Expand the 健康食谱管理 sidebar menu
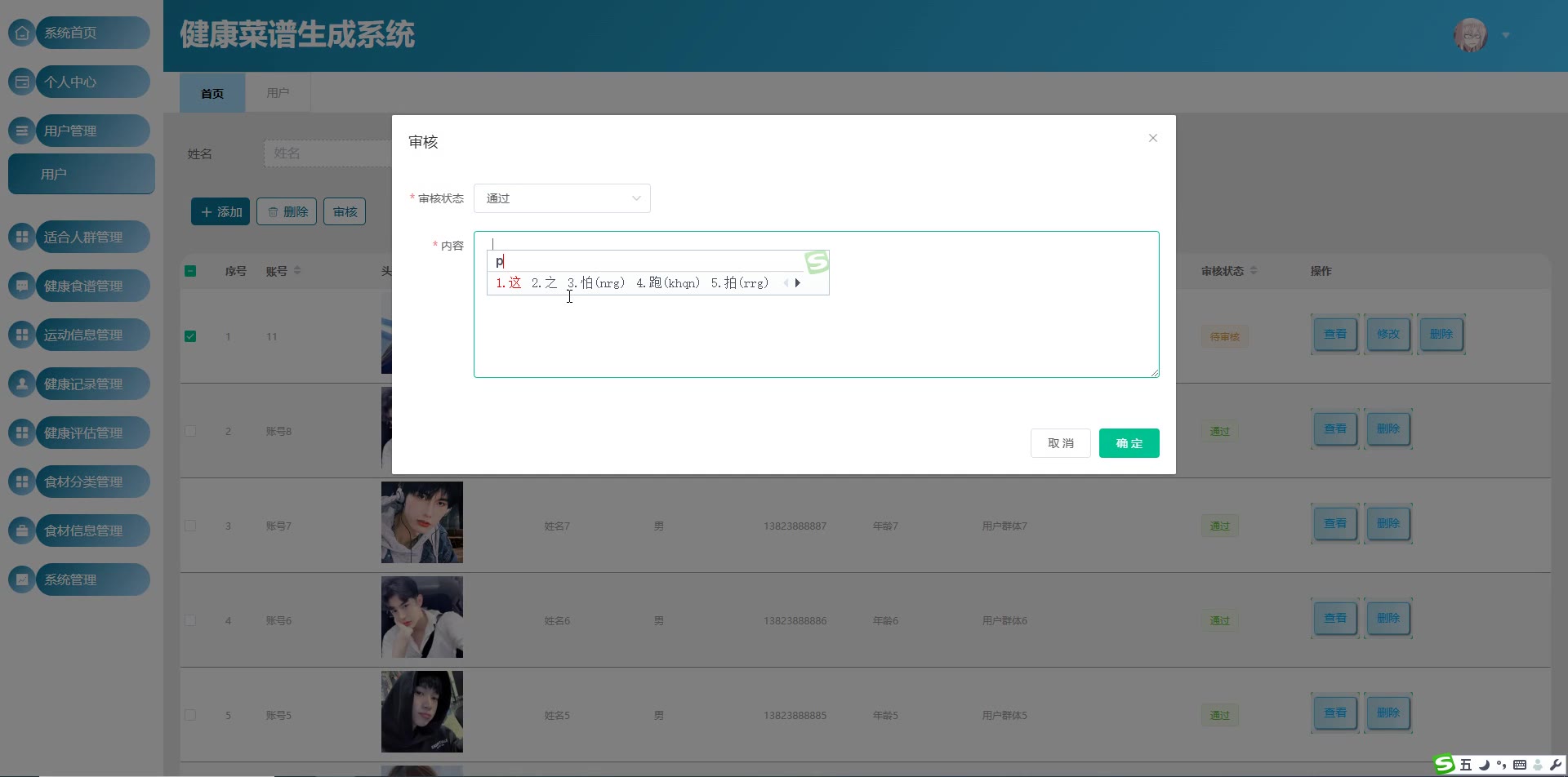This screenshot has height=777, width=1568. (93, 286)
